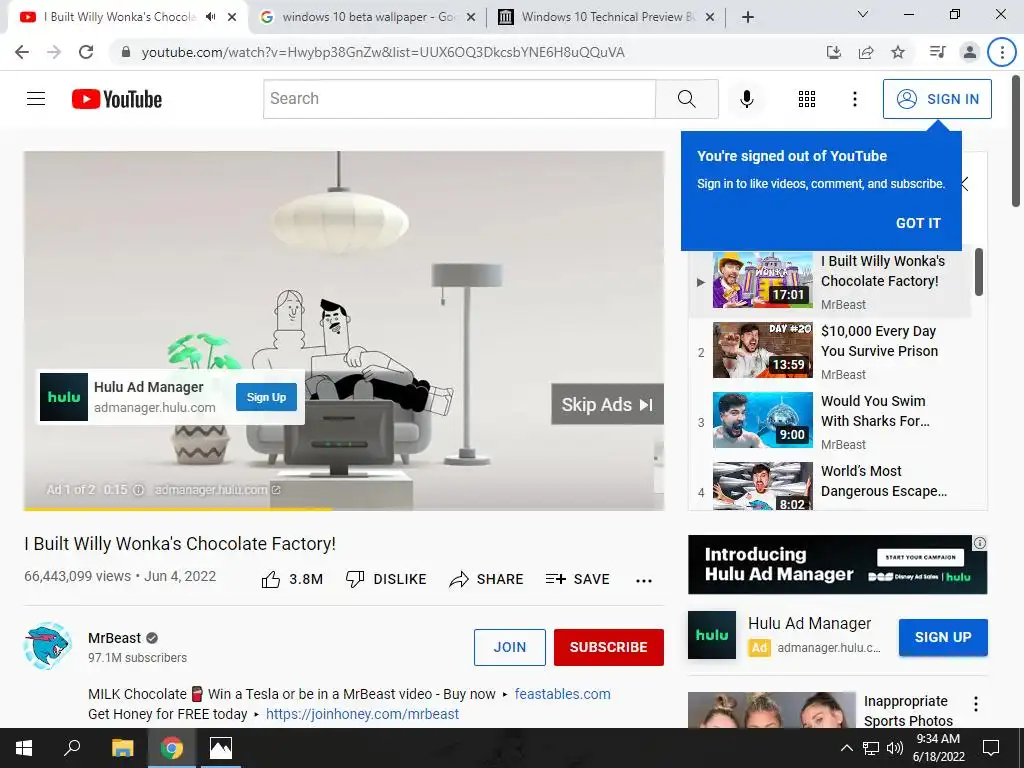The height and width of the screenshot is (768, 1024).
Task: Open the MrBeast channel name
Action: [114, 638]
